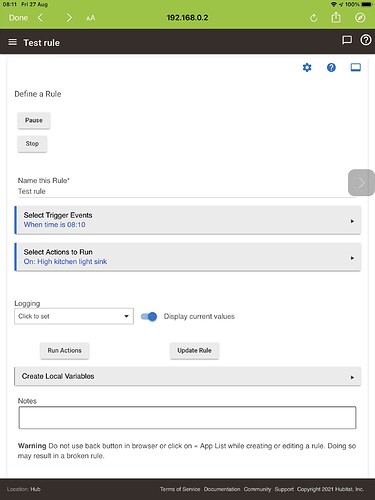Click the 'Location: Hub' footer text
Viewport: 375px width, 500px height.
tap(24, 489)
